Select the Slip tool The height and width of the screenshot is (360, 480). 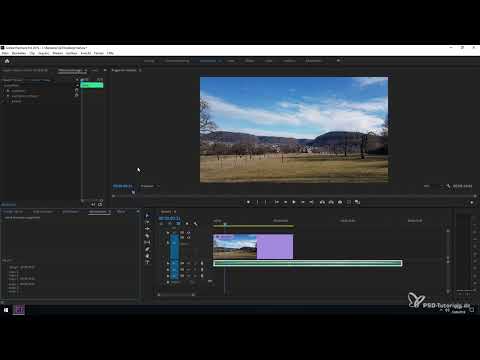pyautogui.click(x=147, y=242)
